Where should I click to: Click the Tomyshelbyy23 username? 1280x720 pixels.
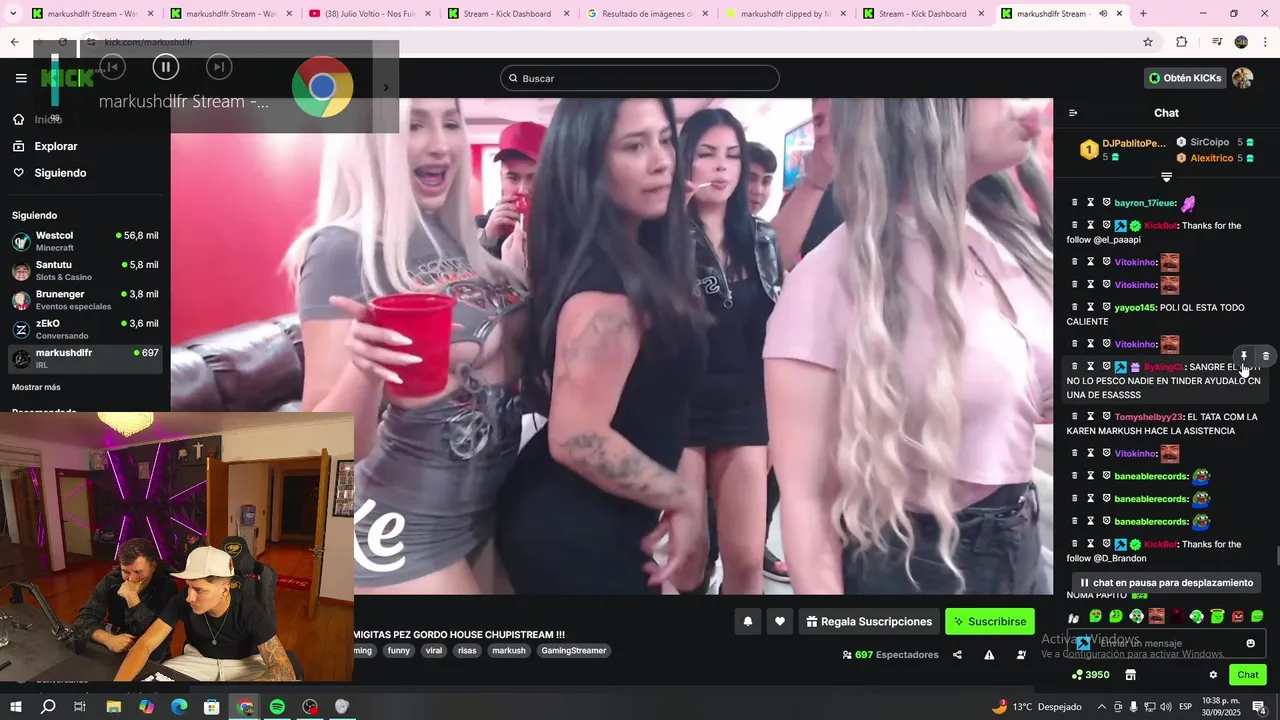(x=1148, y=417)
